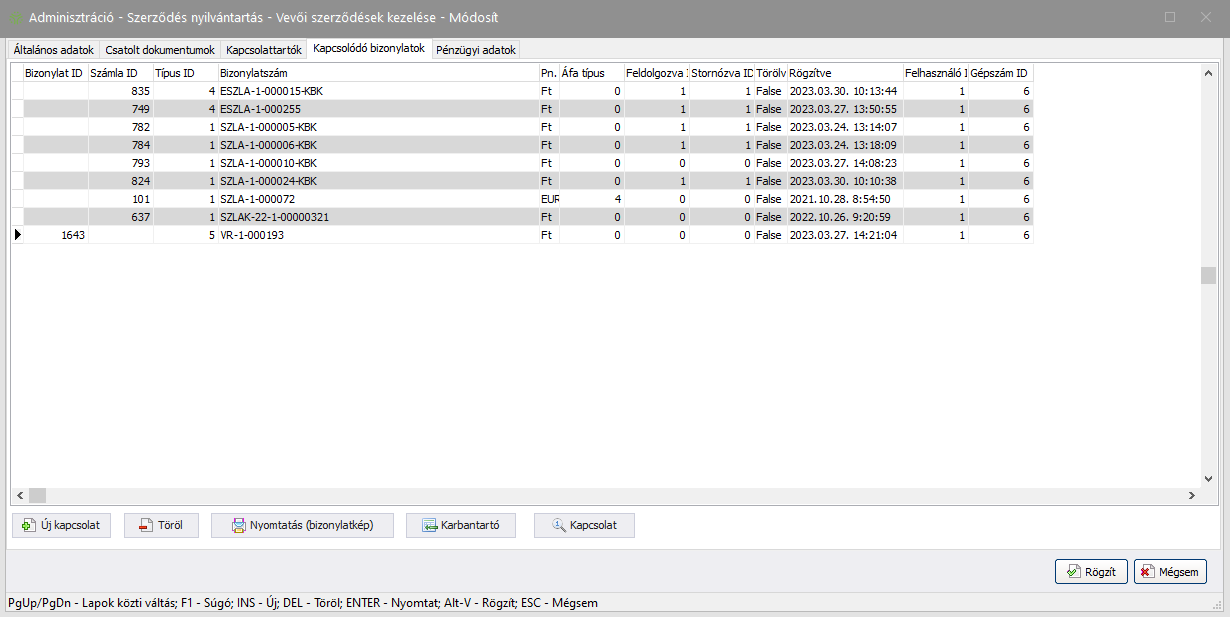The height and width of the screenshot is (617, 1230).
Task: Select the Kapcsolattartók tab
Action: (x=263, y=49)
